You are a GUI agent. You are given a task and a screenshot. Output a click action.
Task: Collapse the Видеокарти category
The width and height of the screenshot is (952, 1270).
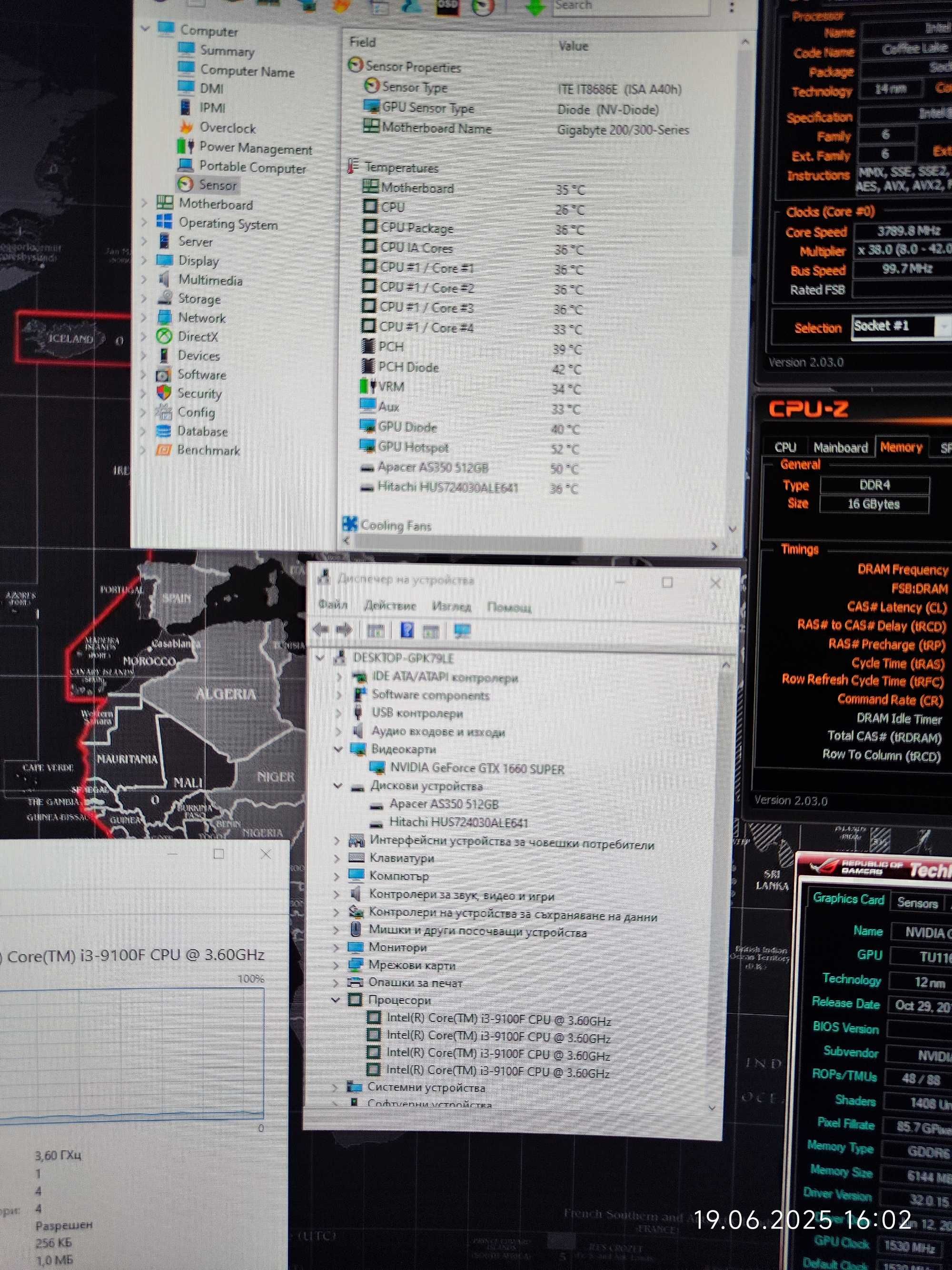coord(338,749)
